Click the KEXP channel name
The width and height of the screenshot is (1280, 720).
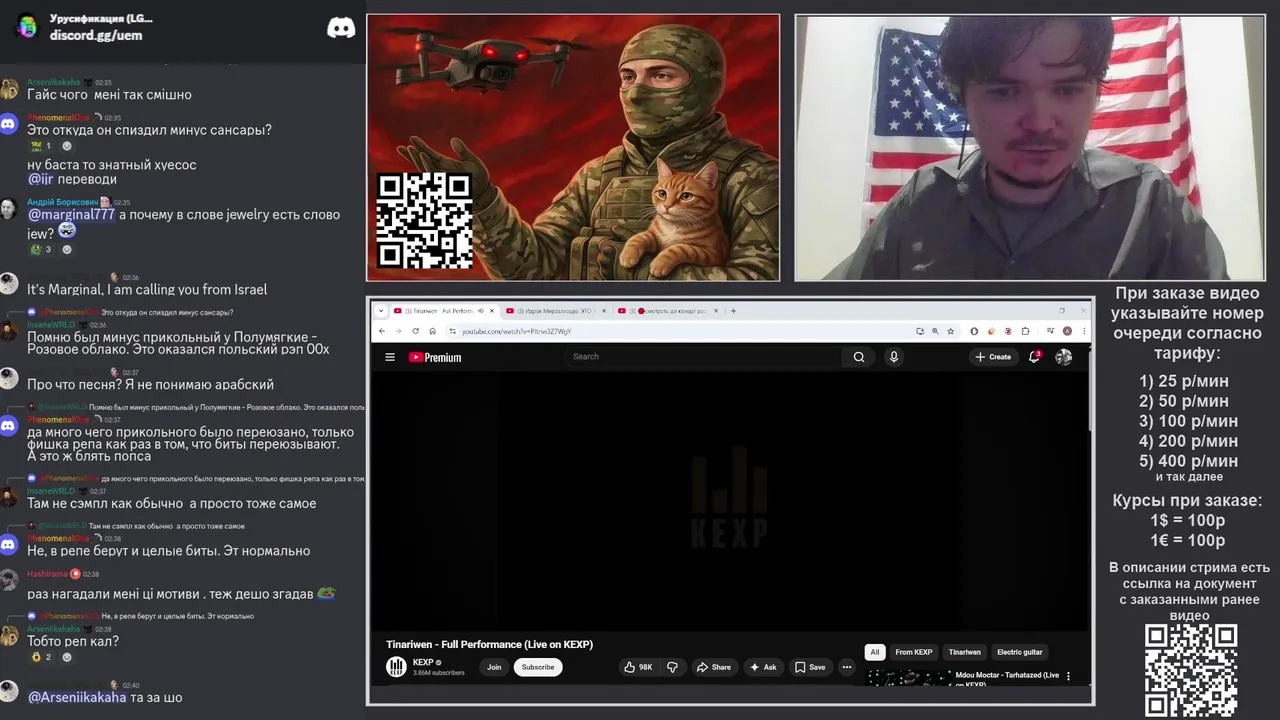coord(423,662)
